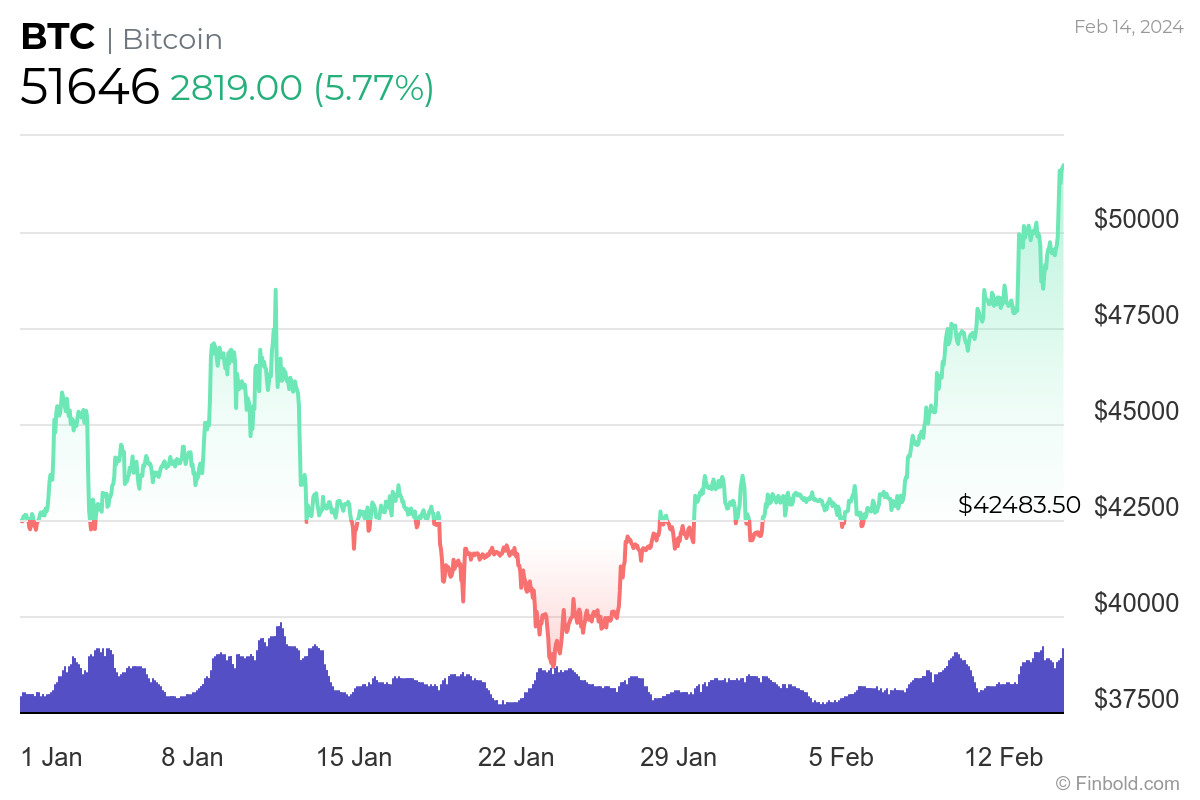1200x800 pixels.
Task: Click the $42483.50 reference price label
Action: pos(1019,505)
